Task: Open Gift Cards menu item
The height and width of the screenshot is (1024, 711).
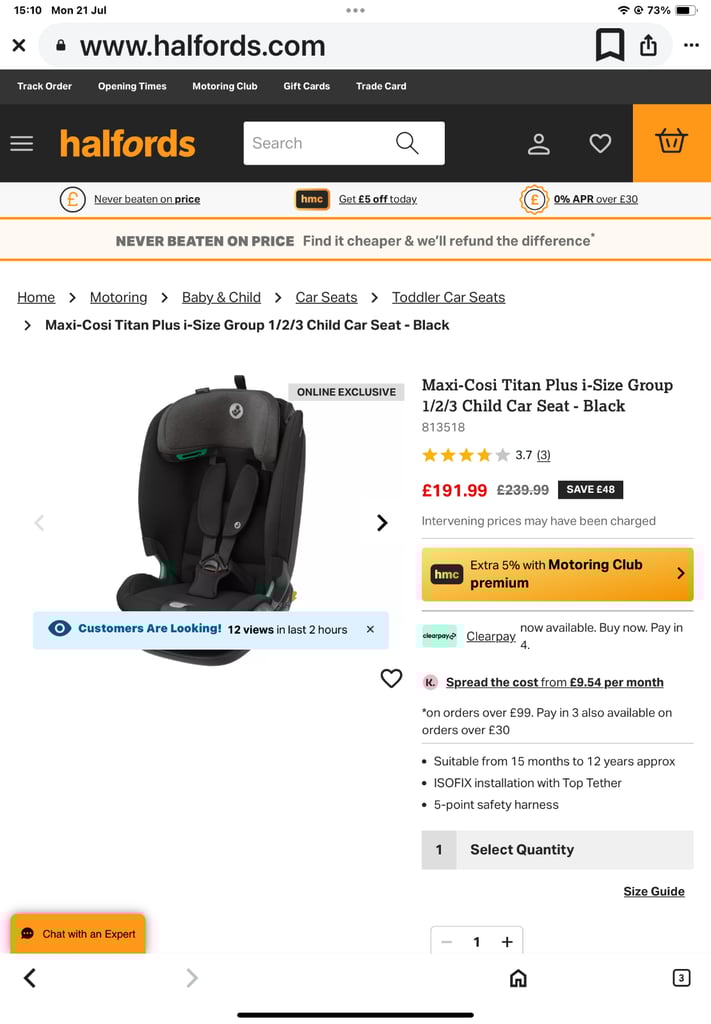Action: click(x=306, y=86)
